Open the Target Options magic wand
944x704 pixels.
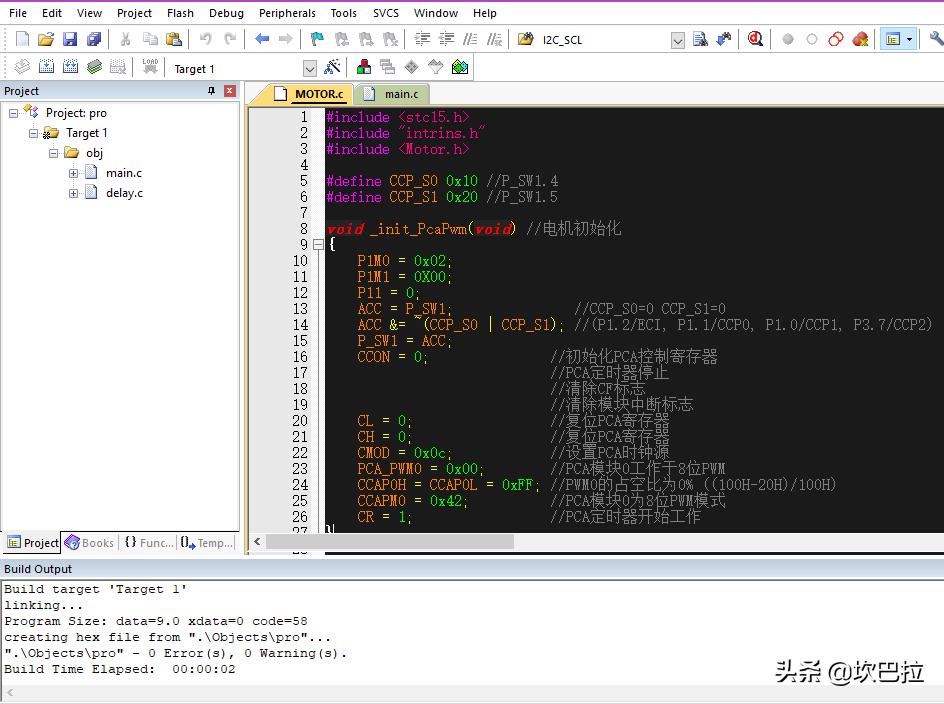pyautogui.click(x=332, y=68)
